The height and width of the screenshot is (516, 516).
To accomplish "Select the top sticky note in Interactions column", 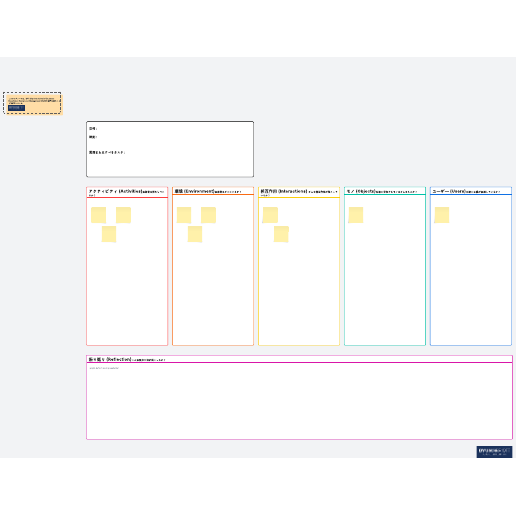I will (x=270, y=215).
